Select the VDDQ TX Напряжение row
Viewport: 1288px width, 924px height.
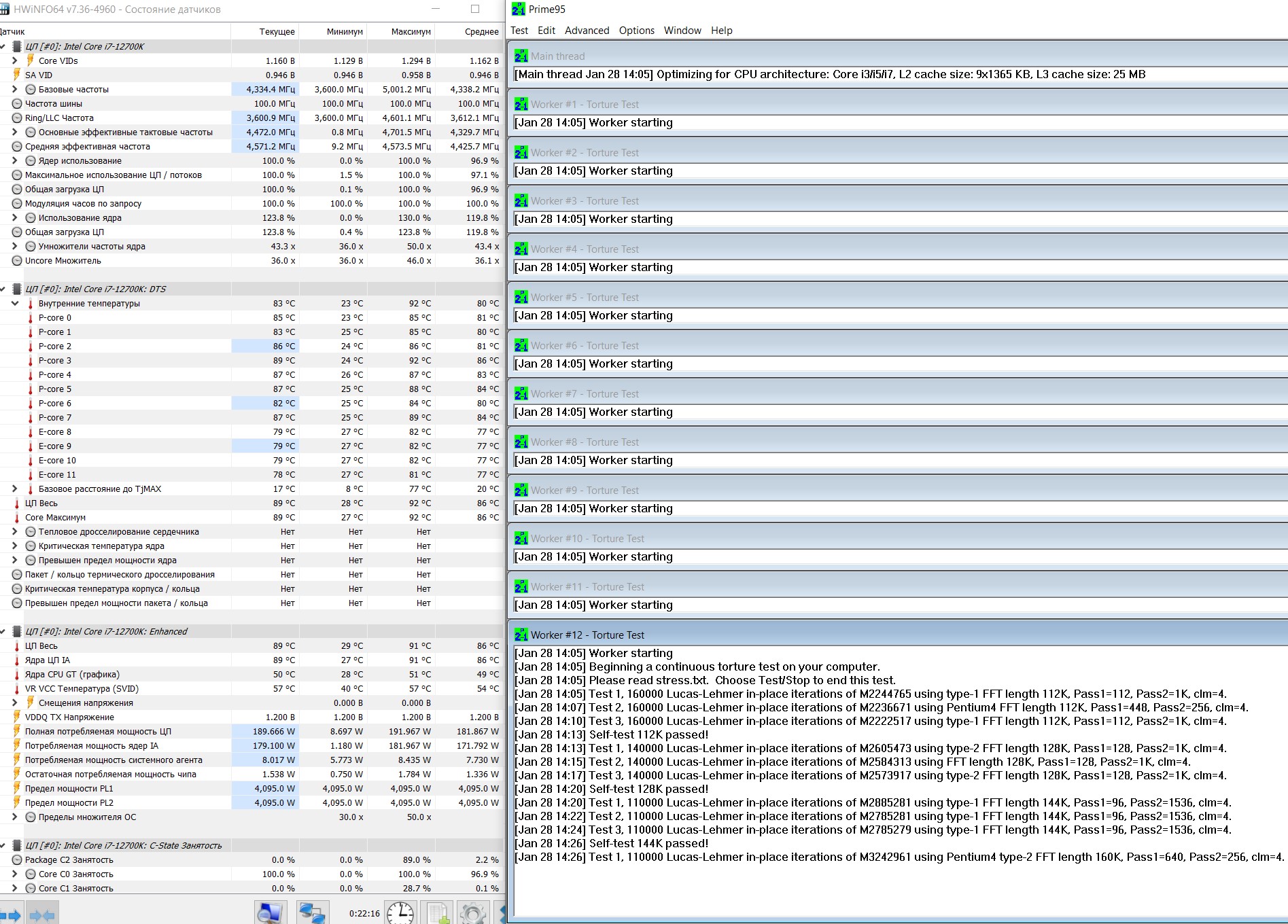251,717
